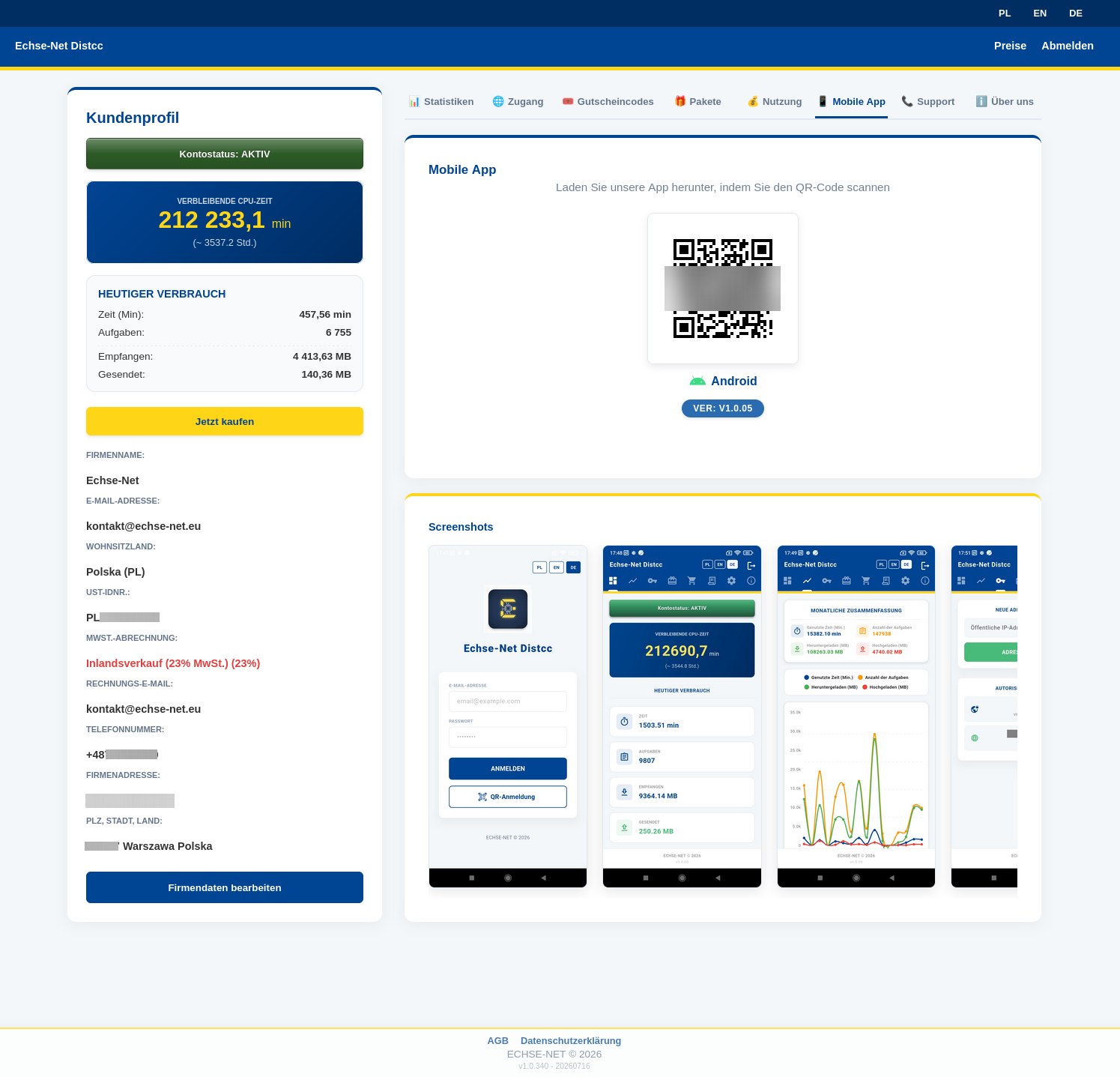Image resolution: width=1120 pixels, height=1077 pixels.
Task: Click the Inlandsverkauf (23% MwSt.) text
Action: tap(173, 663)
